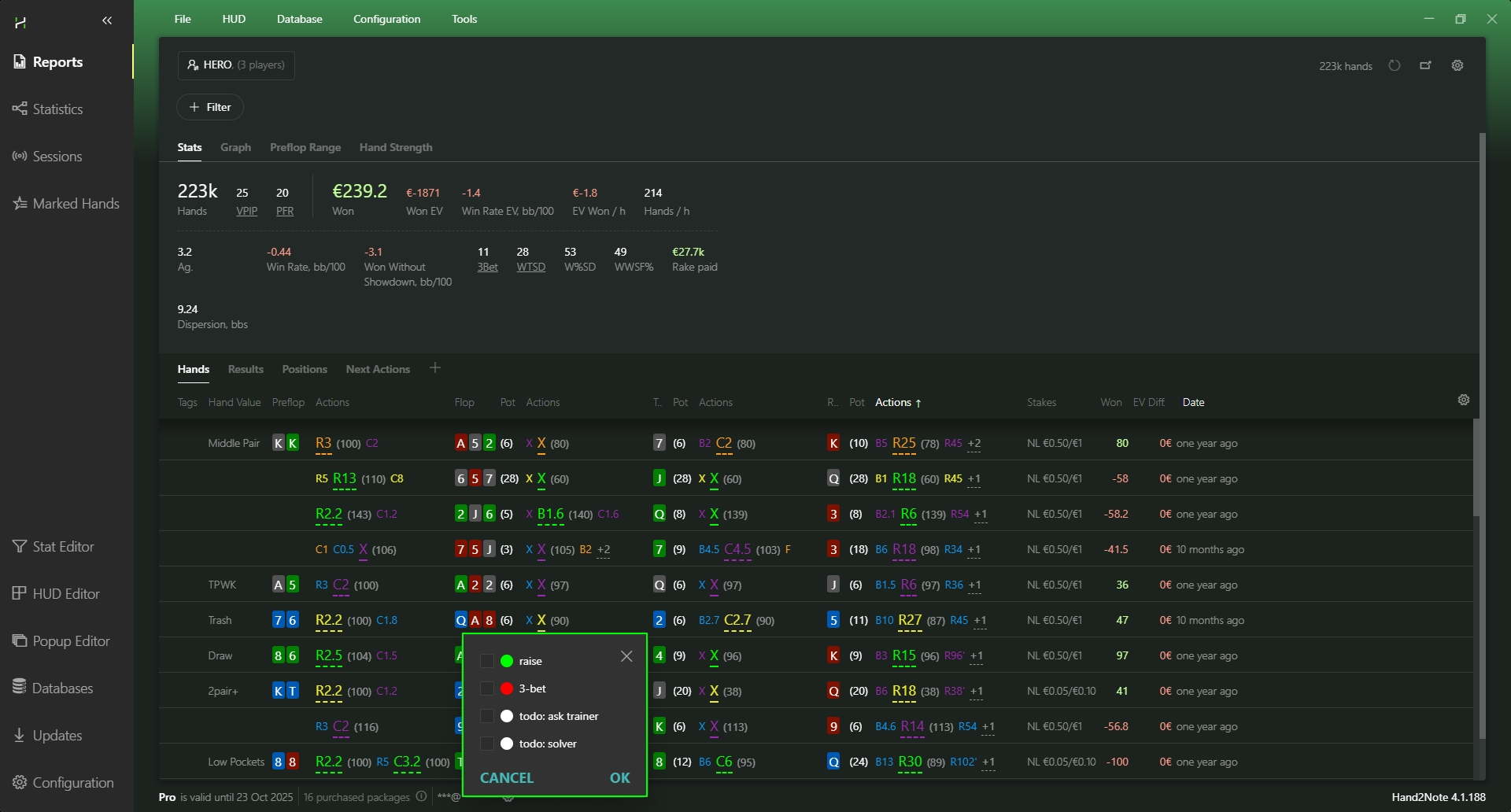The height and width of the screenshot is (812, 1511).
Task: Click the refresh icon beside 223k hands
Action: (1395, 65)
